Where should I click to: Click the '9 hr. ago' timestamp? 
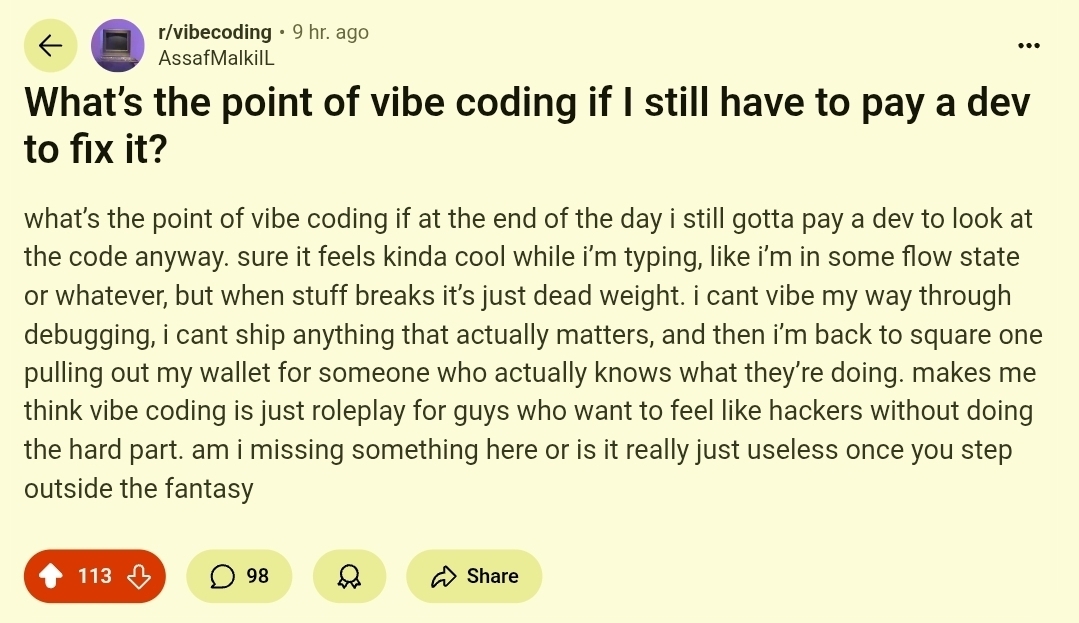click(330, 32)
